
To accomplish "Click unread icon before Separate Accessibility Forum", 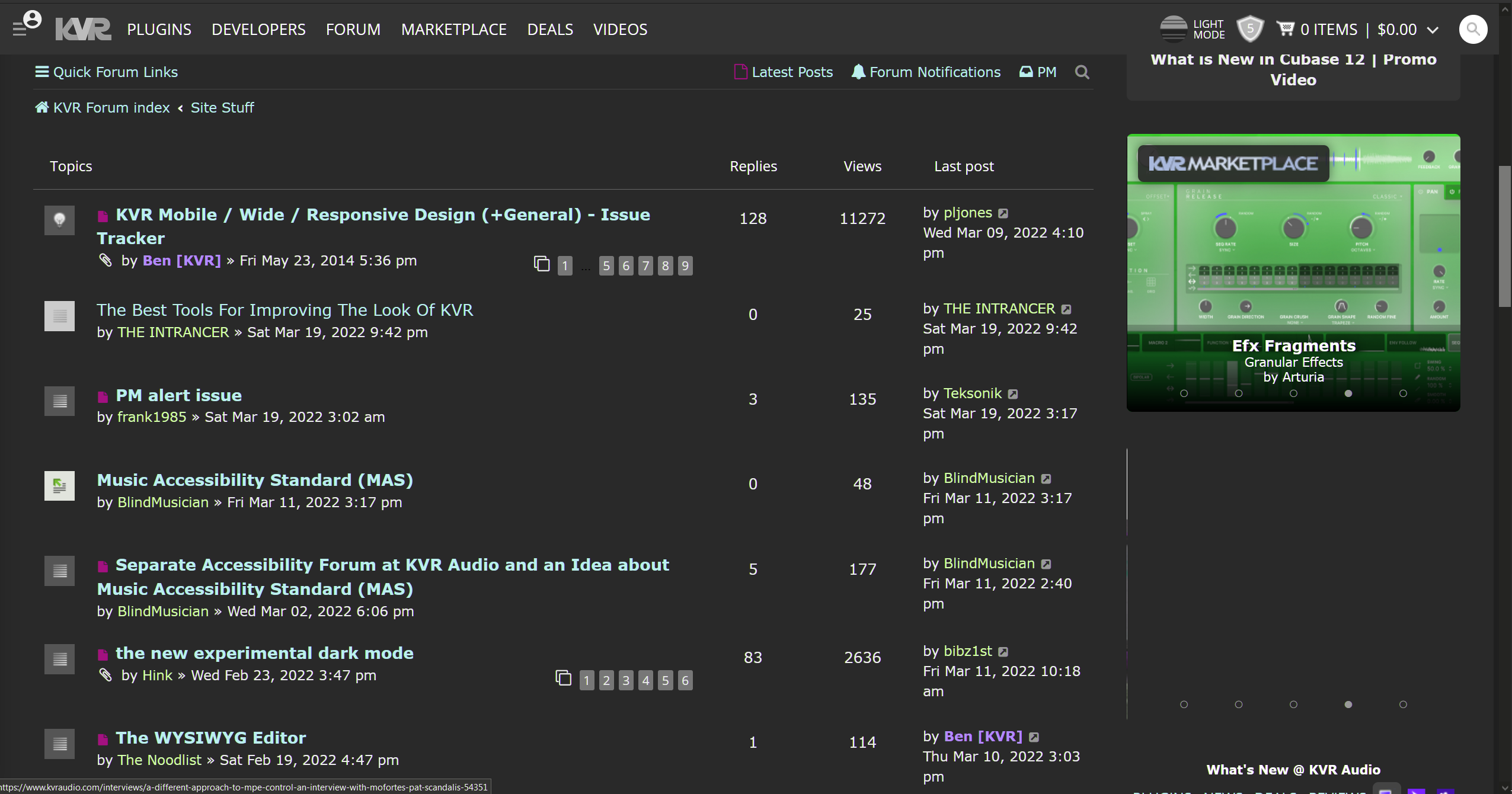I will click(103, 566).
